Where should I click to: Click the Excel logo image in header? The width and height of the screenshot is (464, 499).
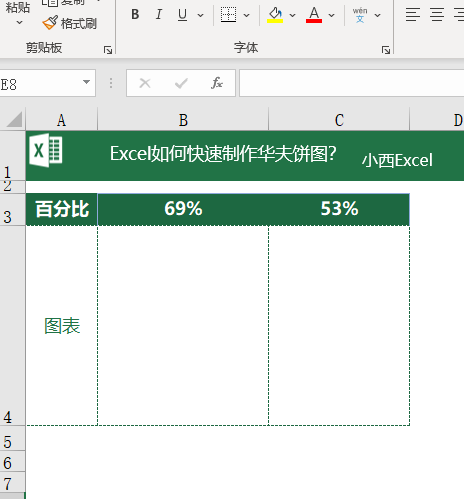[46, 150]
